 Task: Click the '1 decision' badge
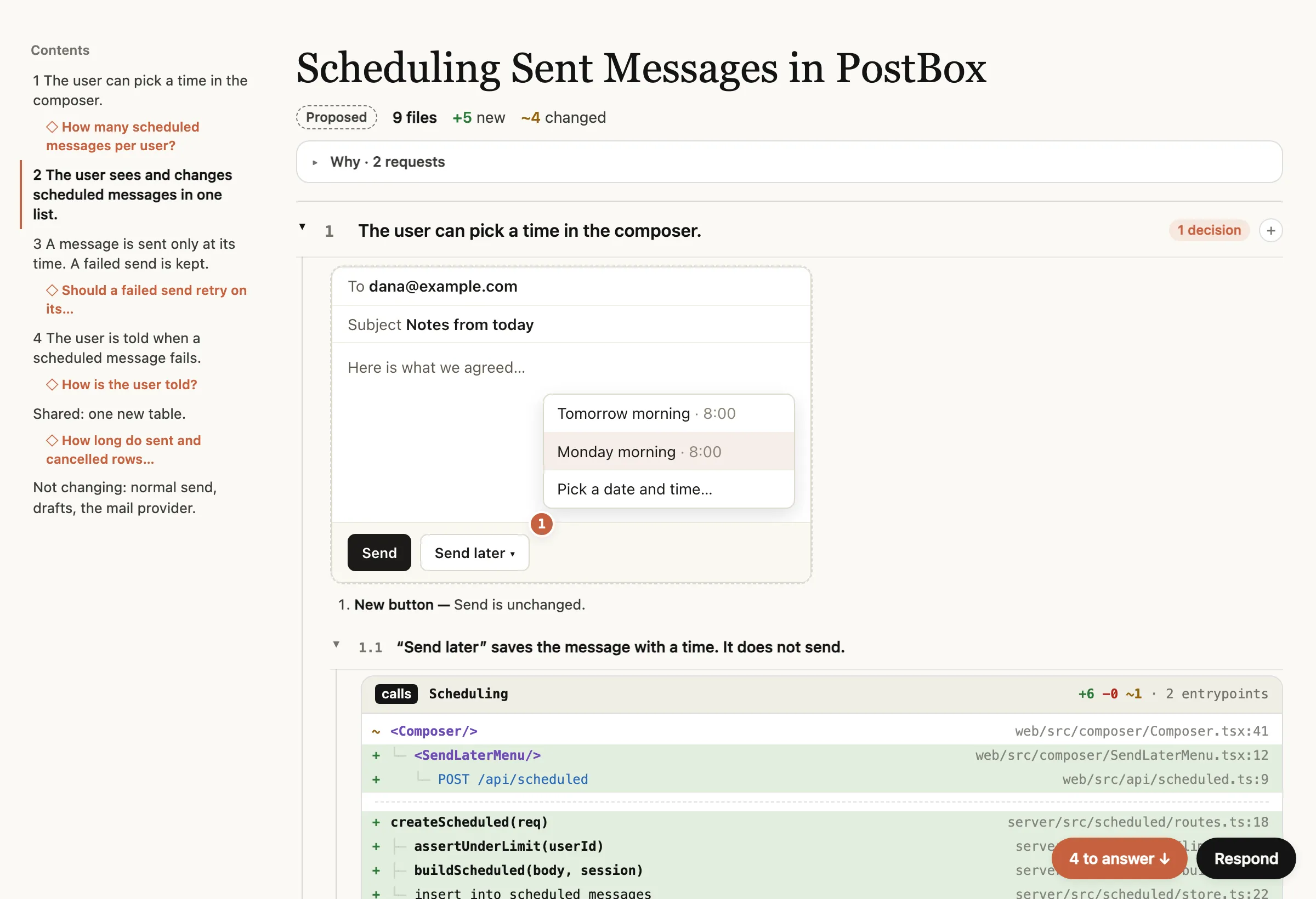[1209, 230]
